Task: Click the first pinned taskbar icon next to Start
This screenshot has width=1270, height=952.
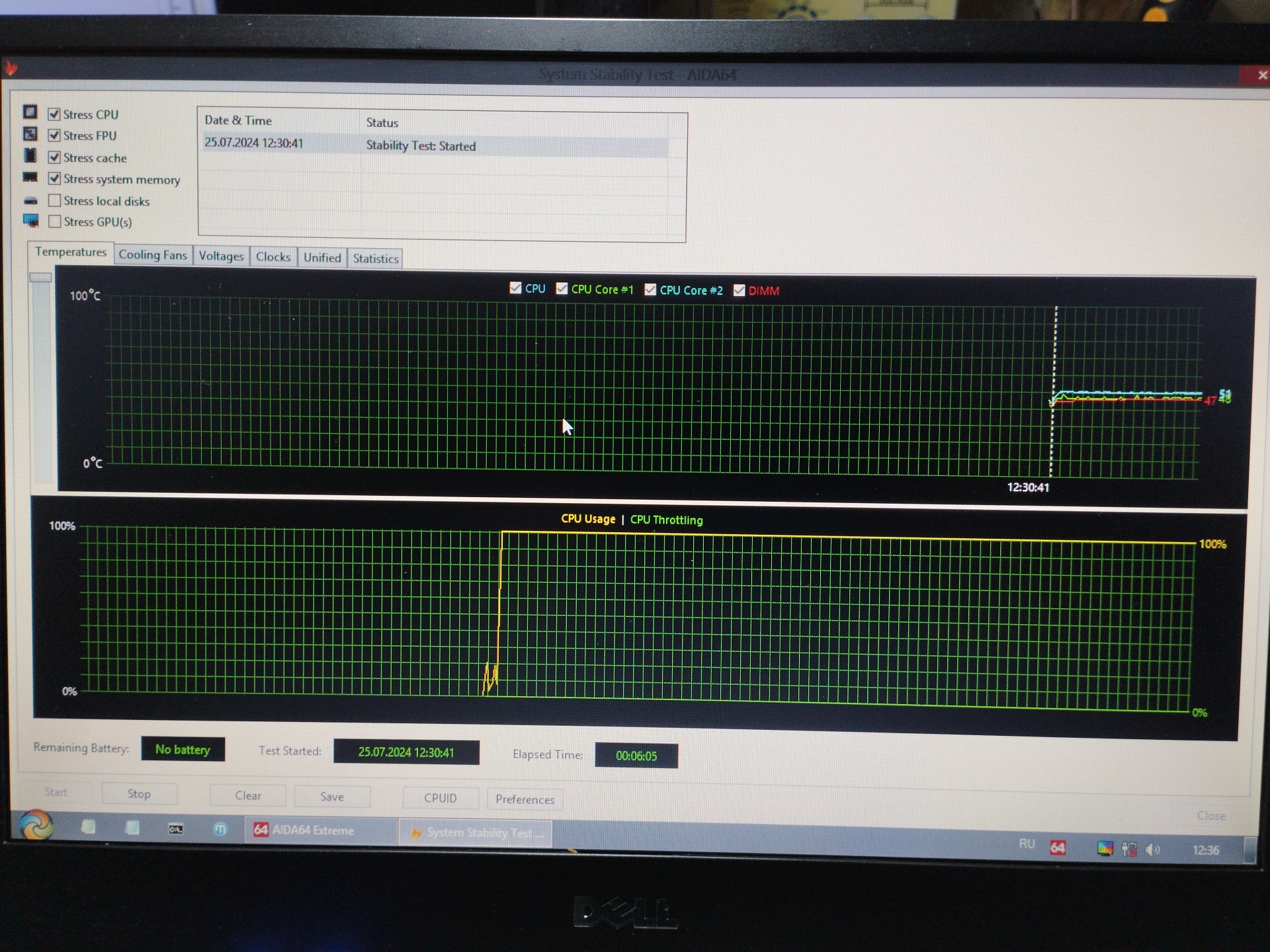Action: (88, 827)
